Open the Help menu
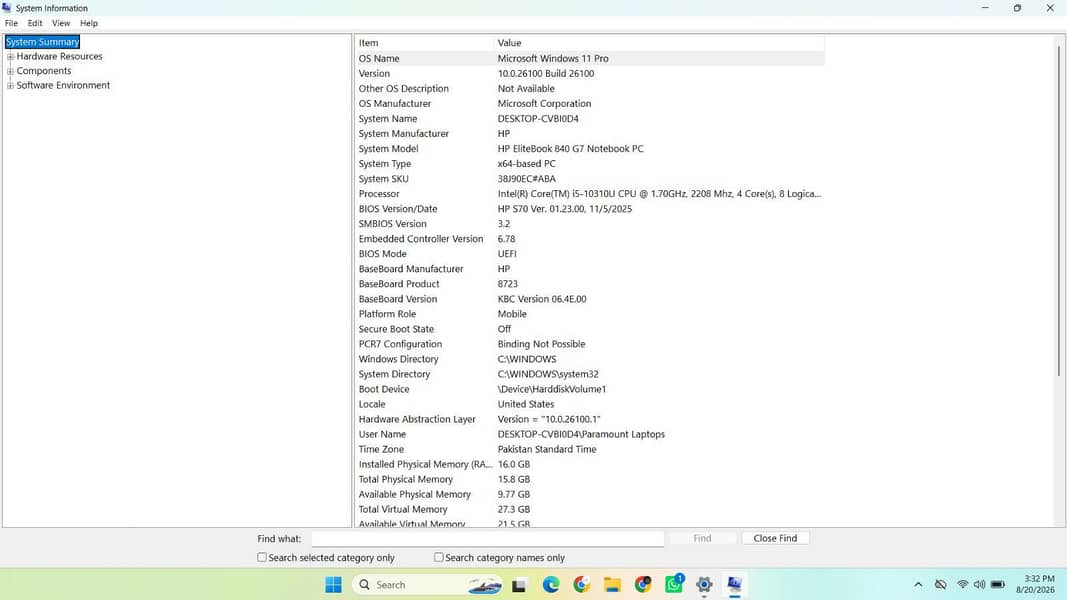Screen dimensions: 1067x600 88,23
